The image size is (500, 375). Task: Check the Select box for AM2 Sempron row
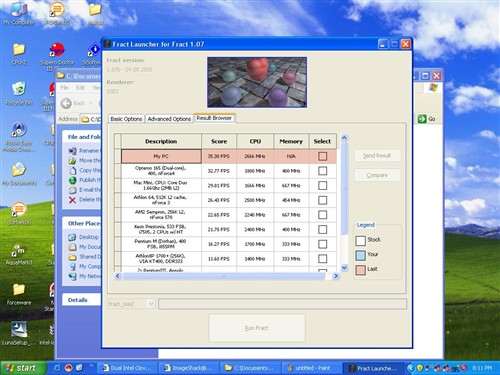322,215
